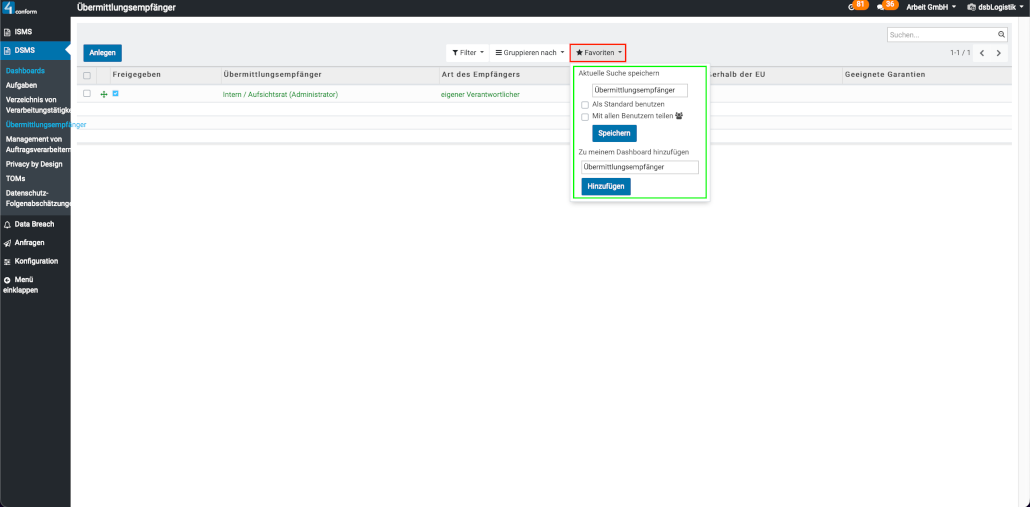
Task: Open the activities clock icon with badge 81
Action: point(852,7)
